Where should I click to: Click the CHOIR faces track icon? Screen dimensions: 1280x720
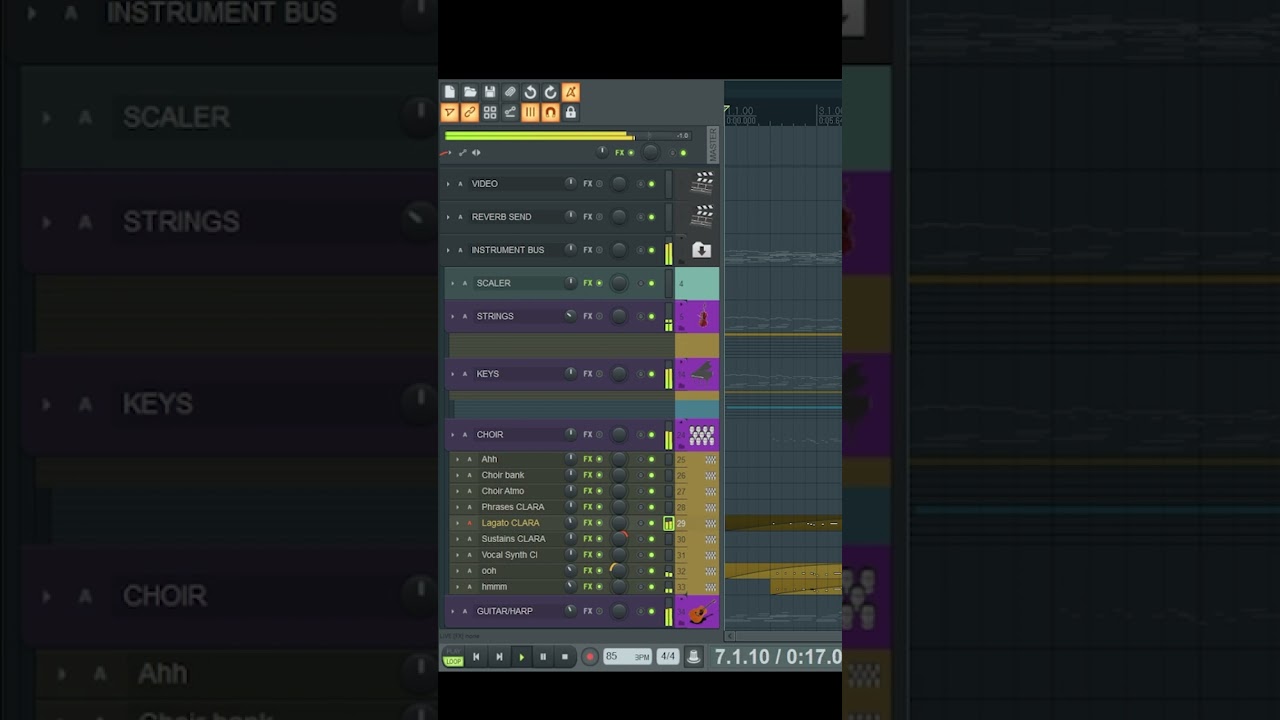701,435
